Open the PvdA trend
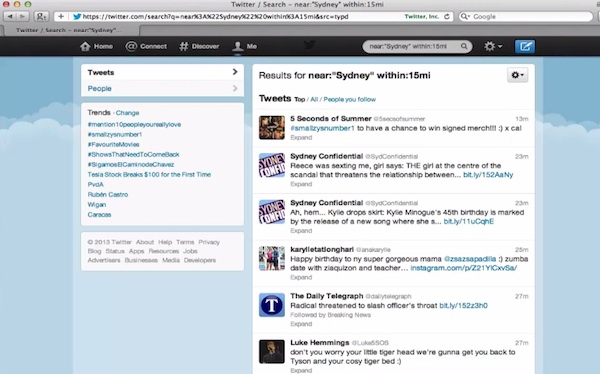The height and width of the screenshot is (374, 600). (95, 185)
